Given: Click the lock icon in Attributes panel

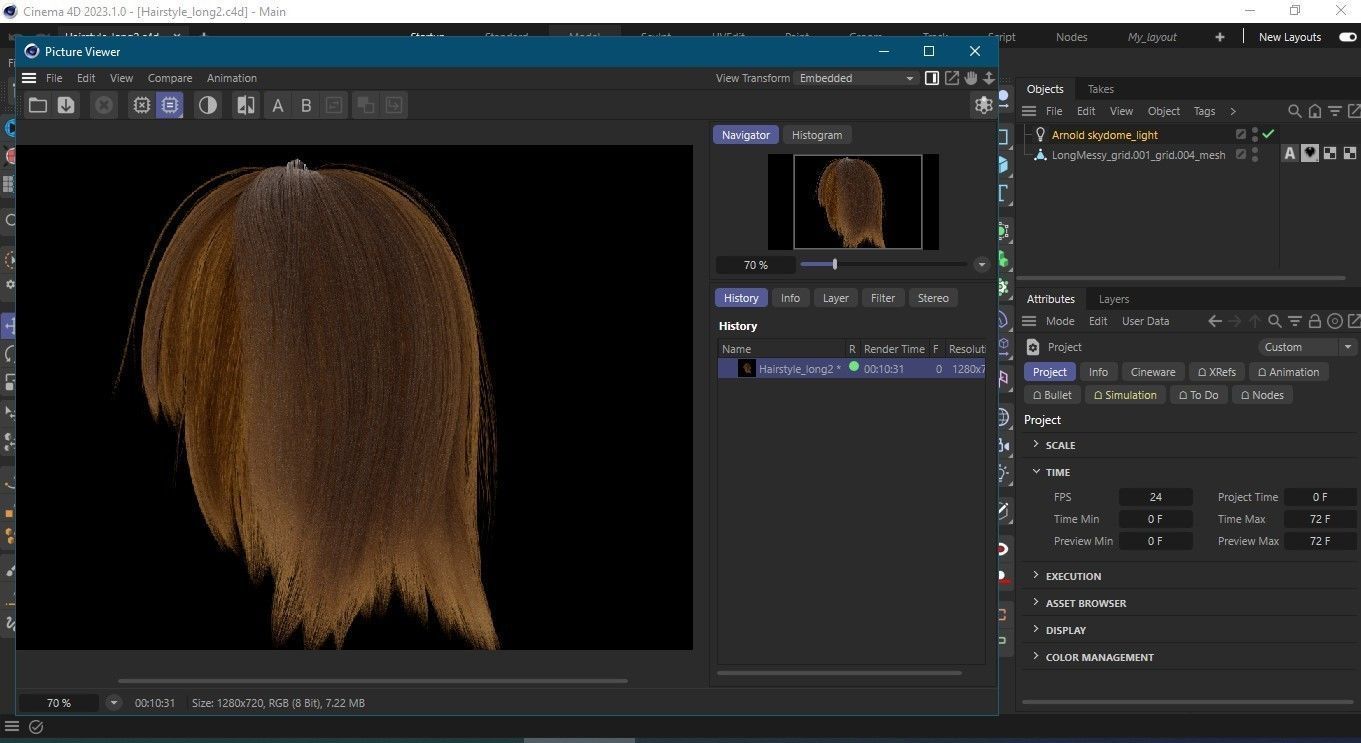Looking at the screenshot, I should pyautogui.click(x=1315, y=321).
